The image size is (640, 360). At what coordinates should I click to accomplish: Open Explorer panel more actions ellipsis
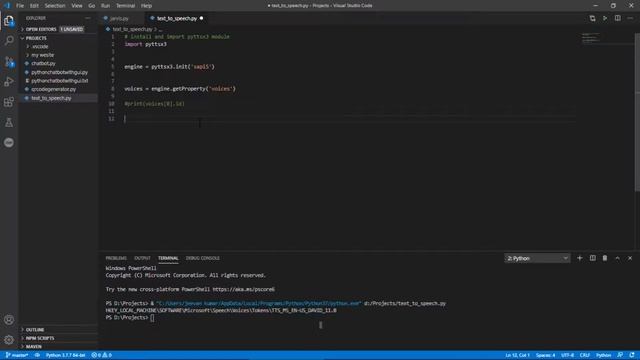click(88, 18)
